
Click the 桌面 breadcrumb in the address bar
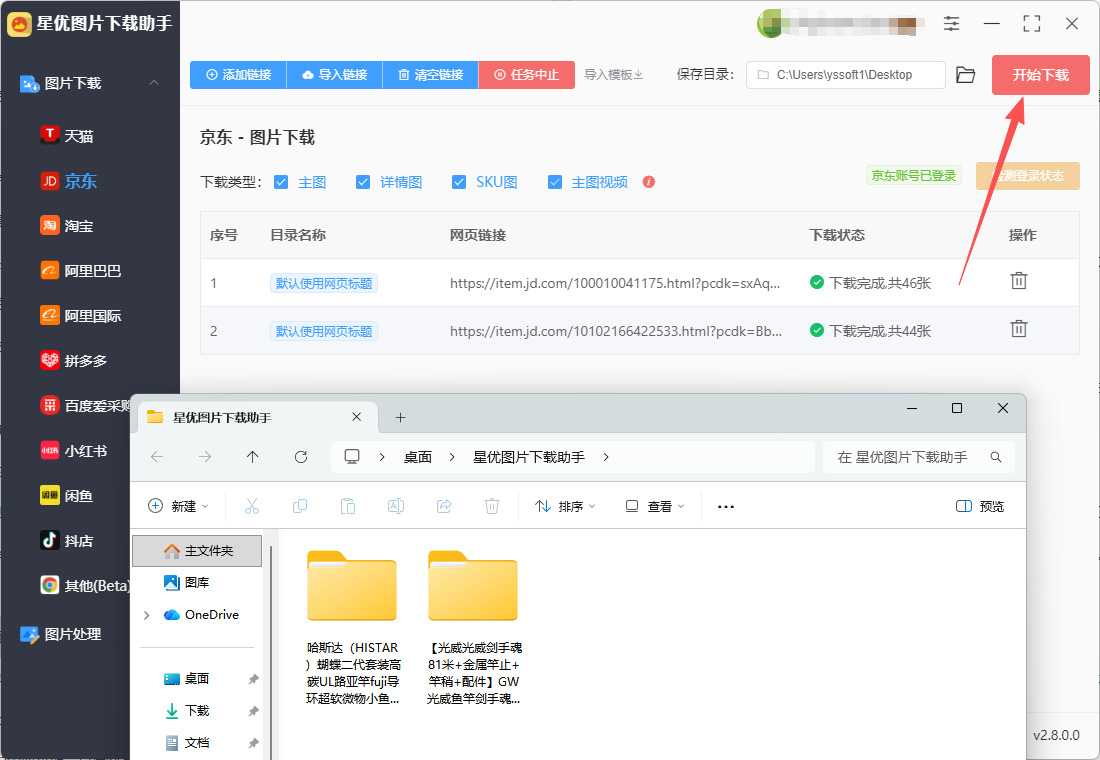[418, 457]
